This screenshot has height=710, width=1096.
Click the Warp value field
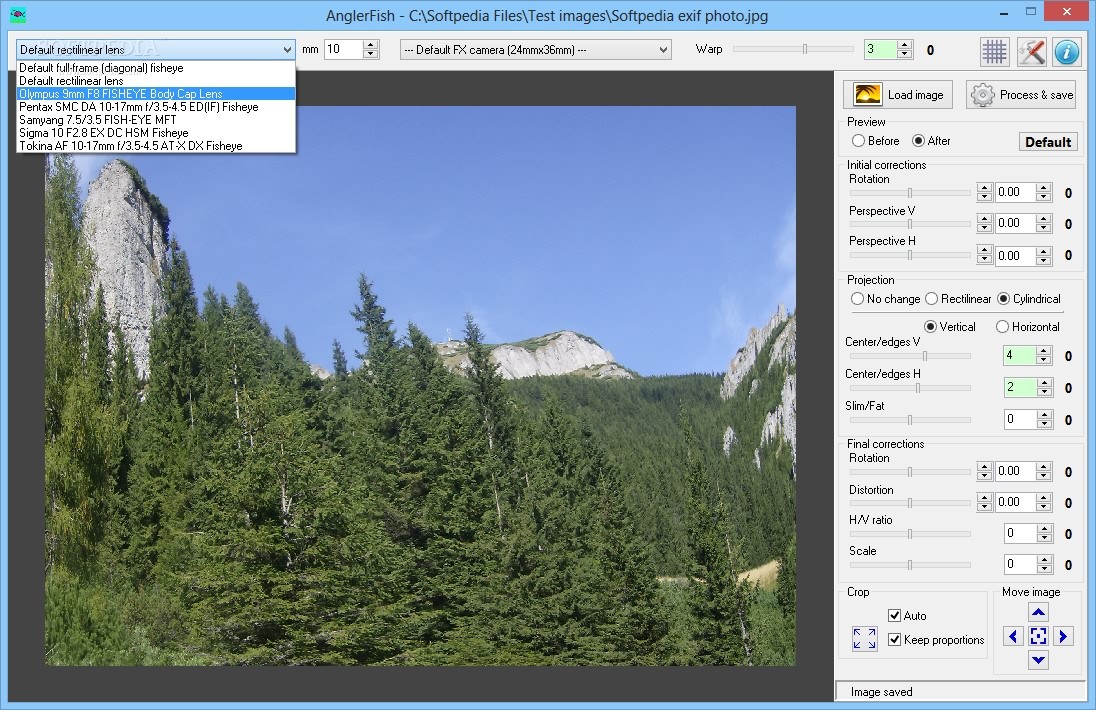(881, 49)
